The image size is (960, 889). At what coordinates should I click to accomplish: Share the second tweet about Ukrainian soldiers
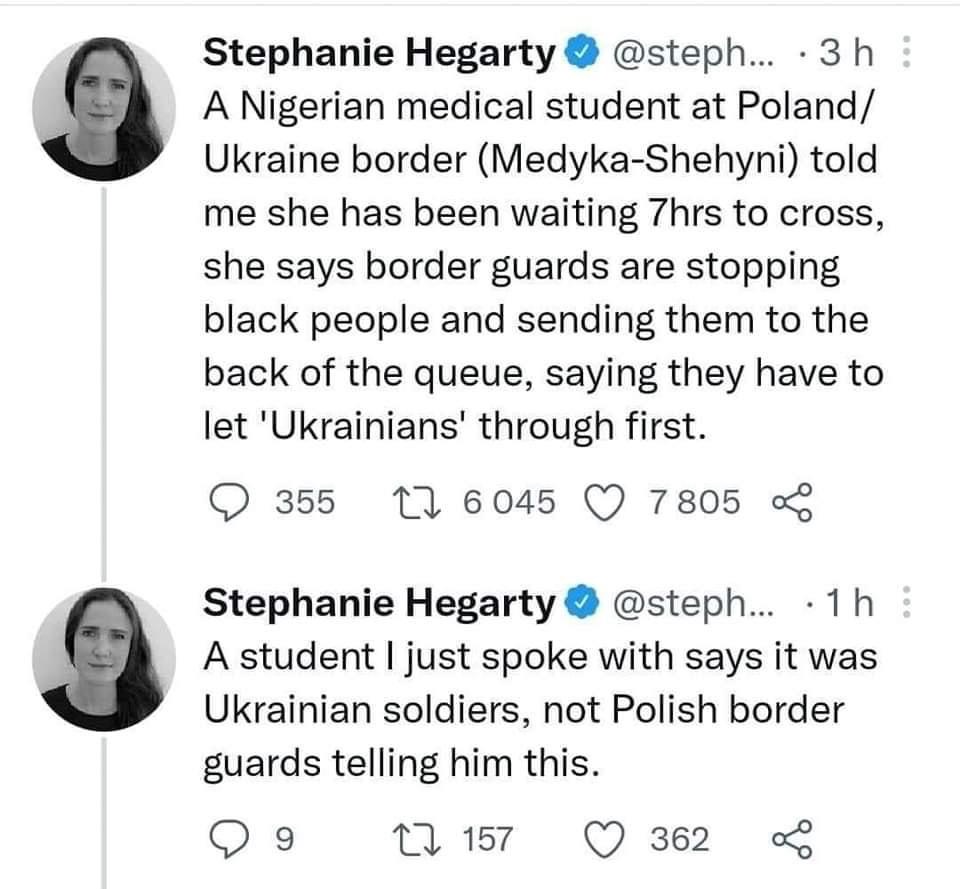792,839
